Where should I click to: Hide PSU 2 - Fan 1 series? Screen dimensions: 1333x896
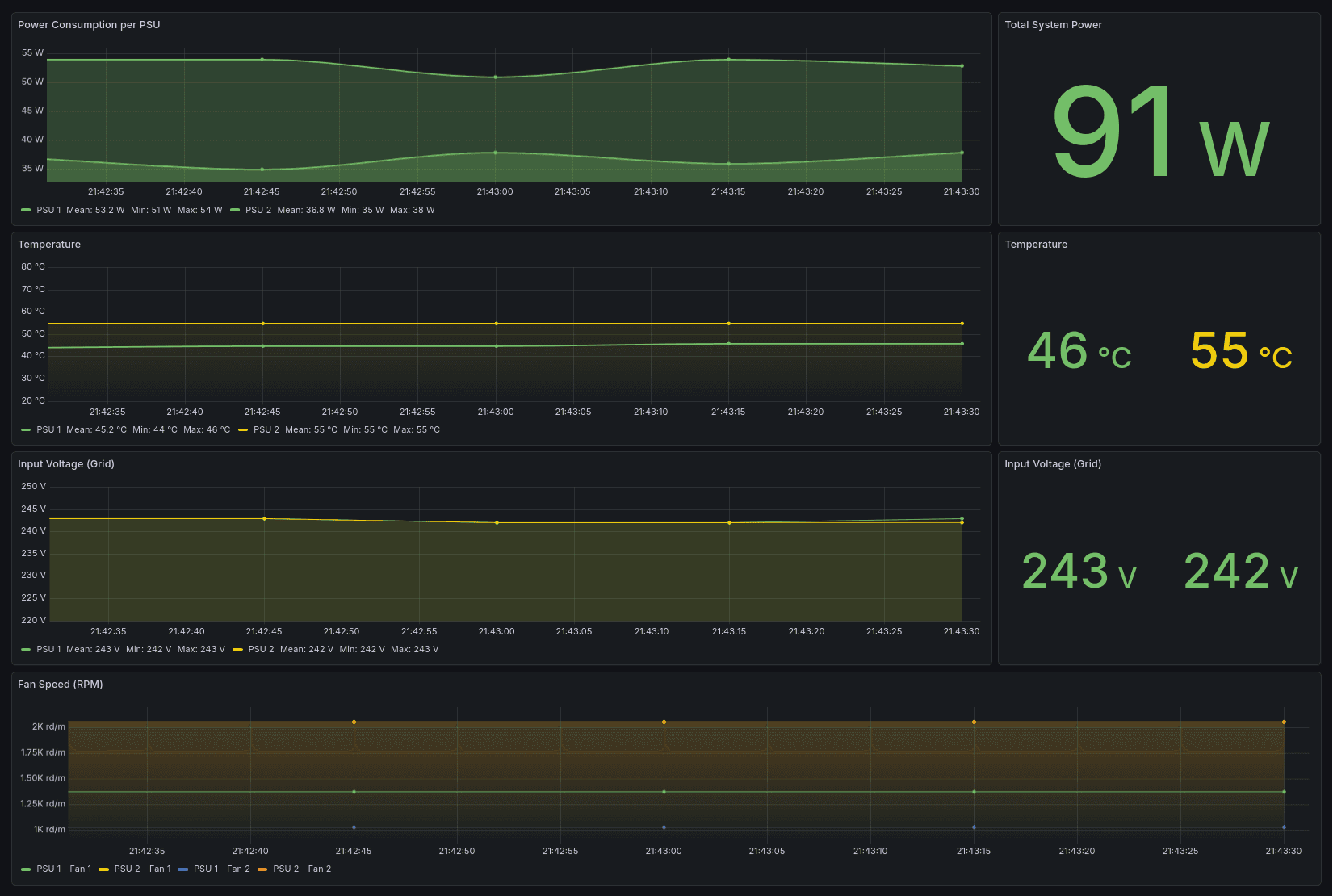pos(142,869)
